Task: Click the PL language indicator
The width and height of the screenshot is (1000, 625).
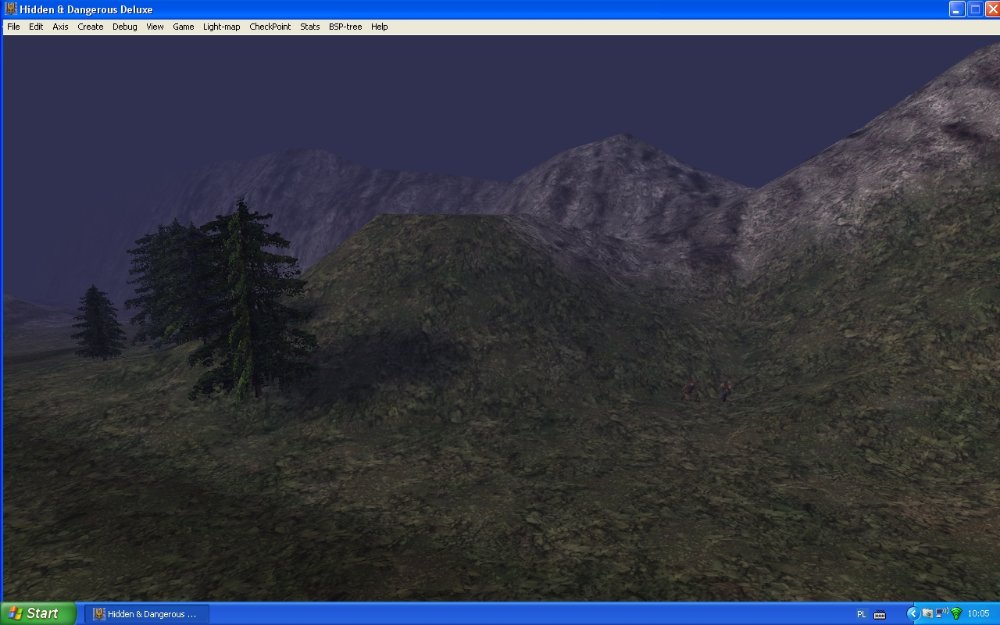Action: 862,613
